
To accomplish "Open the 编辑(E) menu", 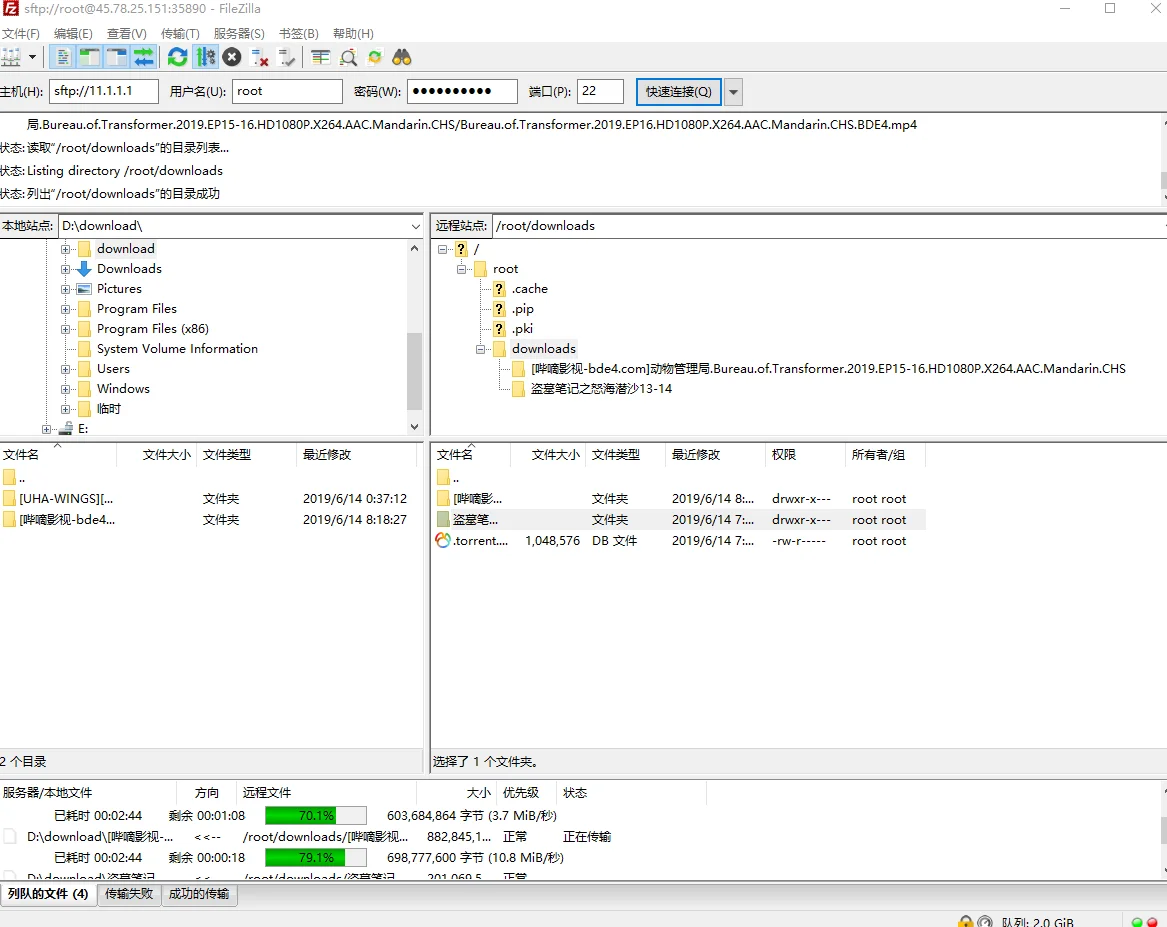I will point(73,33).
